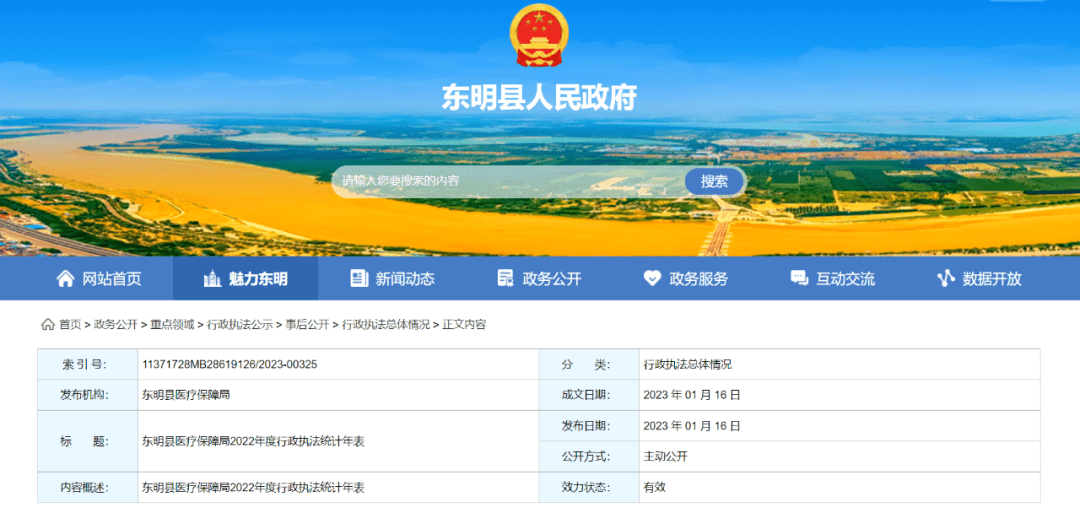Focus the search input field

[508, 182]
